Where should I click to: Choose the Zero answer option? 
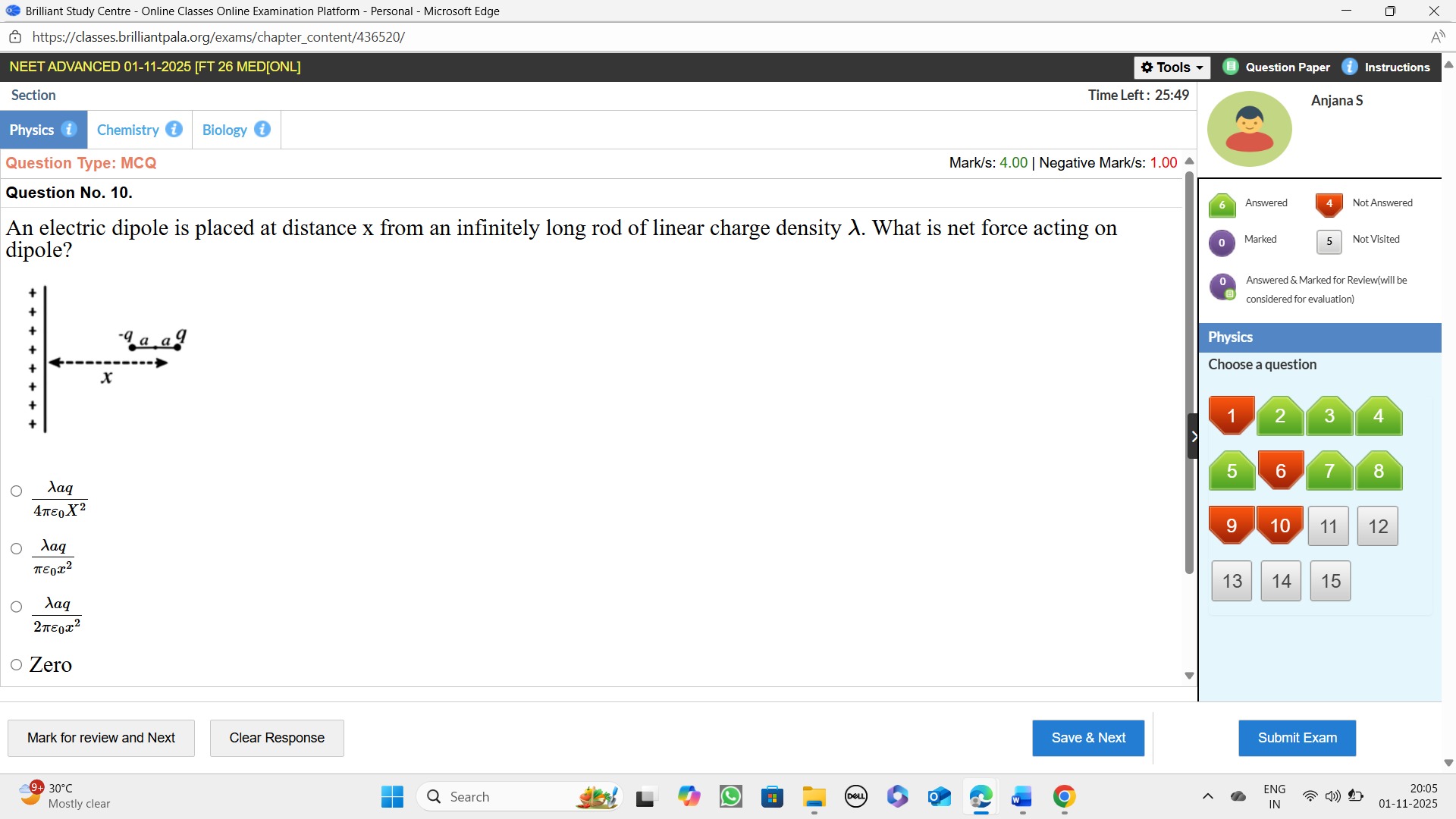point(17,665)
